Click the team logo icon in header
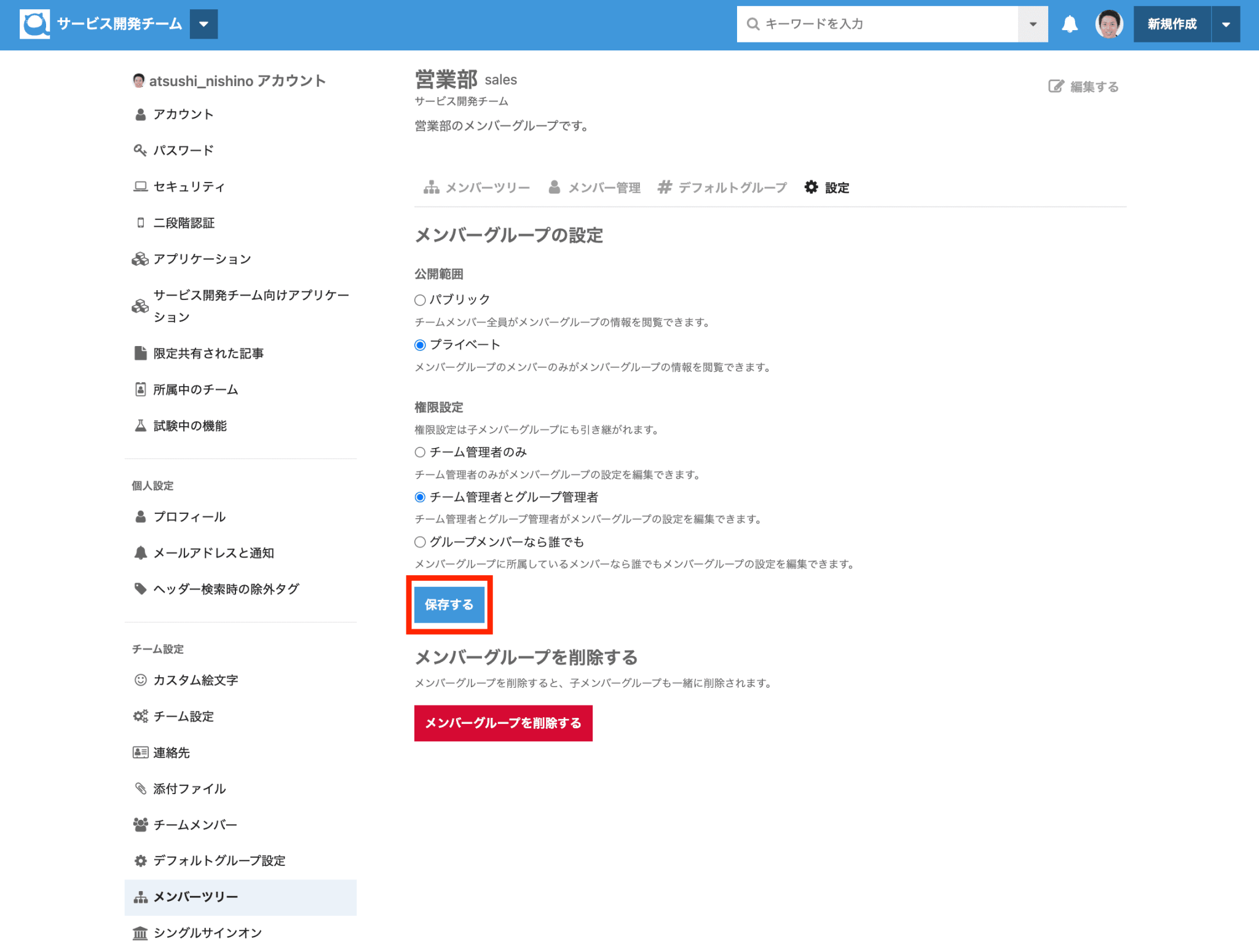Image resolution: width=1259 pixels, height=952 pixels. (x=34, y=24)
